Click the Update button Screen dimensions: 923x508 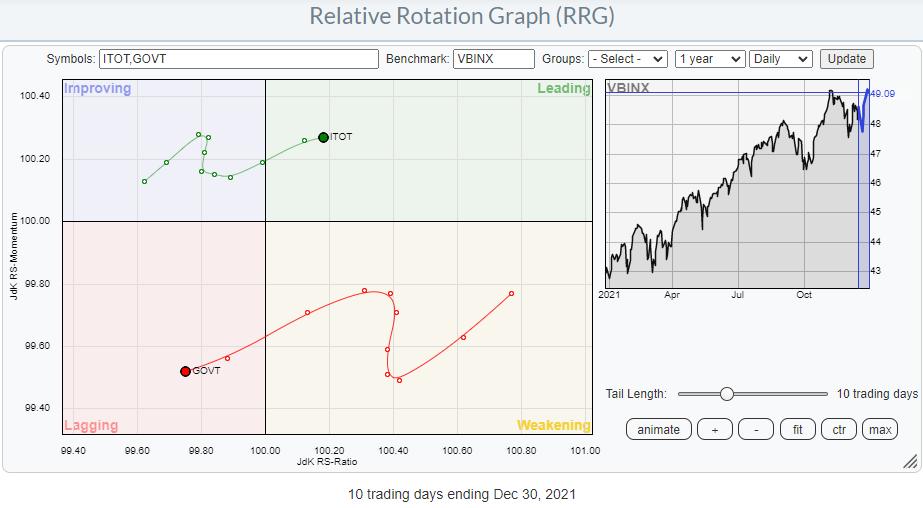click(x=846, y=59)
